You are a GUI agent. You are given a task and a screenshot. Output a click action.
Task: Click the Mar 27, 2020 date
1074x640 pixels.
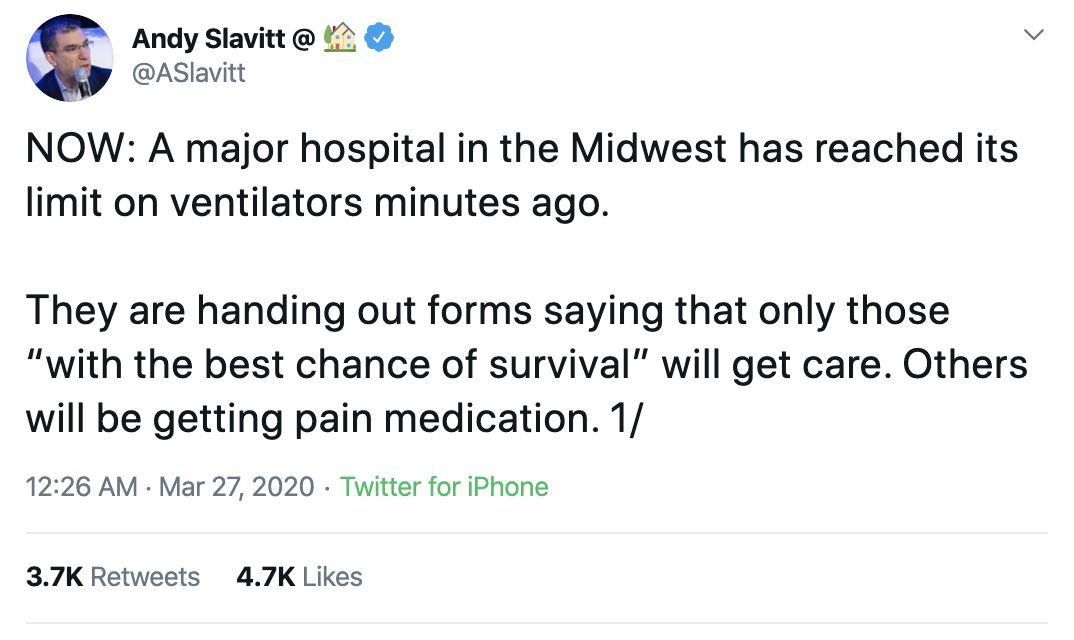235,487
